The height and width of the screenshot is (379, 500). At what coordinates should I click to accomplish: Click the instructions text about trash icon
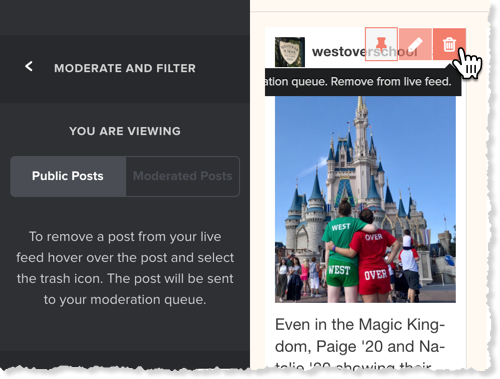125,268
